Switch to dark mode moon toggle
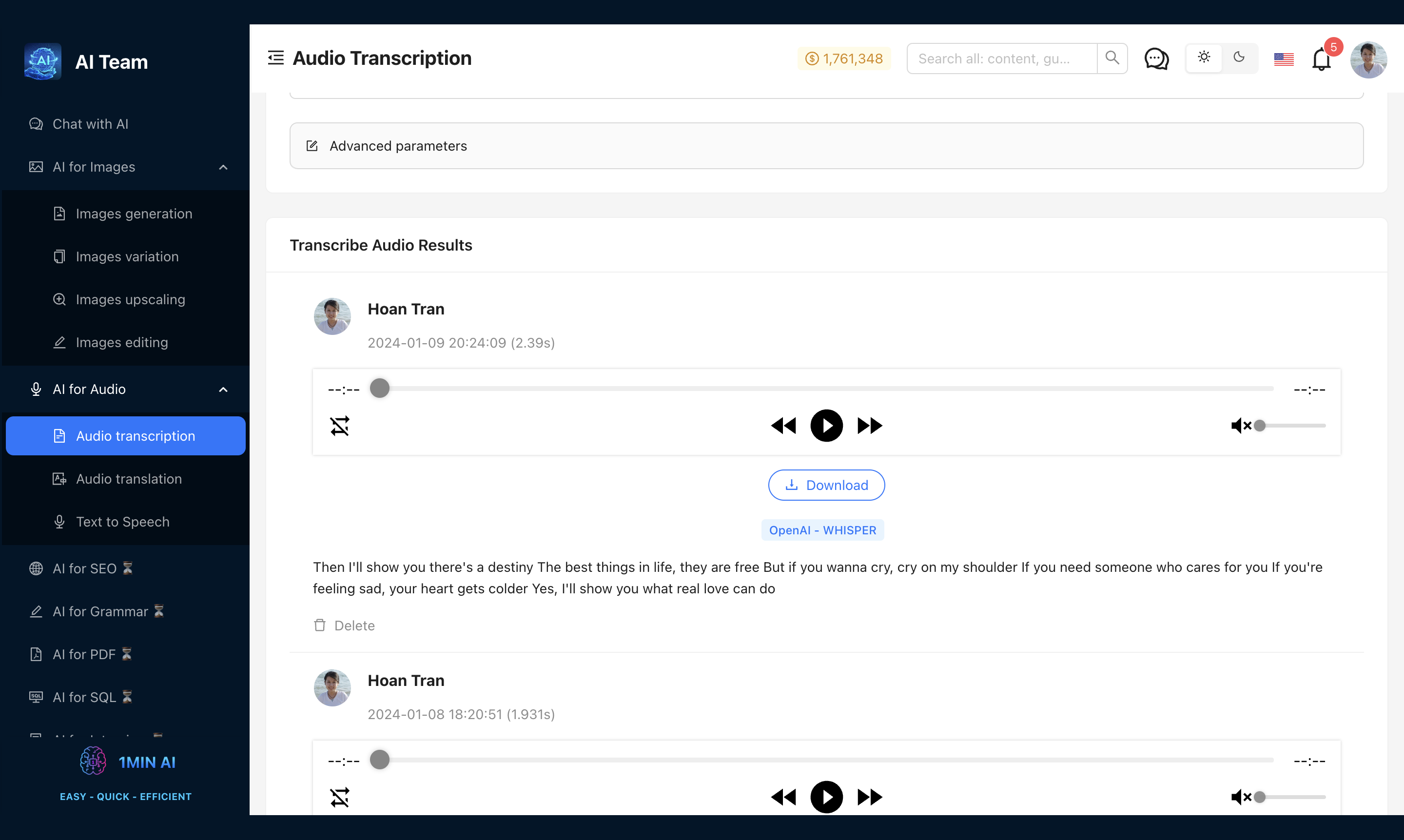 1239,58
